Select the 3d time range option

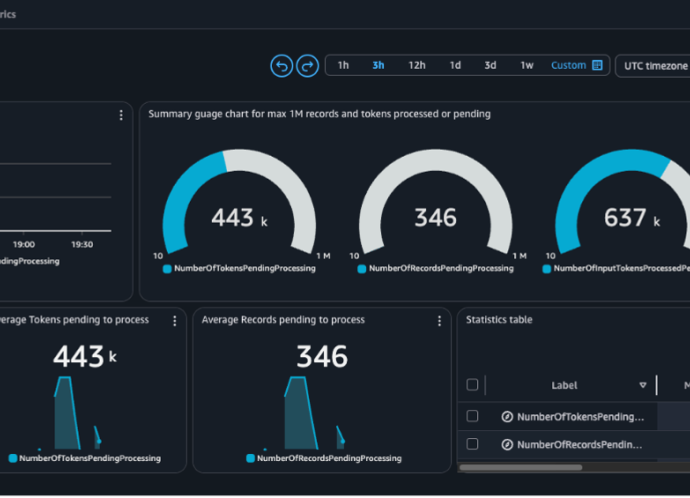[490, 66]
